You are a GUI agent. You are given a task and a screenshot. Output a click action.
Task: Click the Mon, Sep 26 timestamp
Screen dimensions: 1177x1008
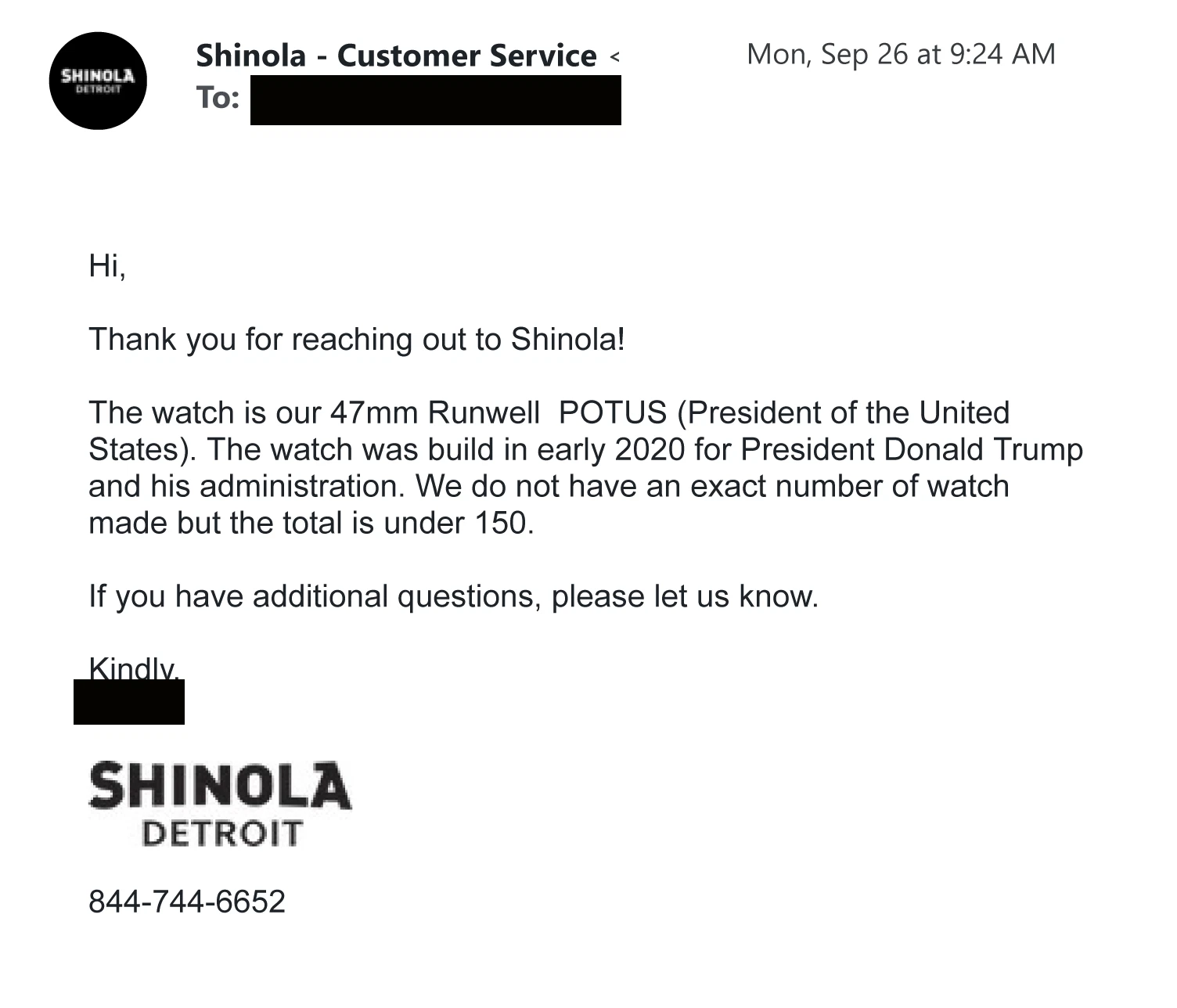pos(901,54)
